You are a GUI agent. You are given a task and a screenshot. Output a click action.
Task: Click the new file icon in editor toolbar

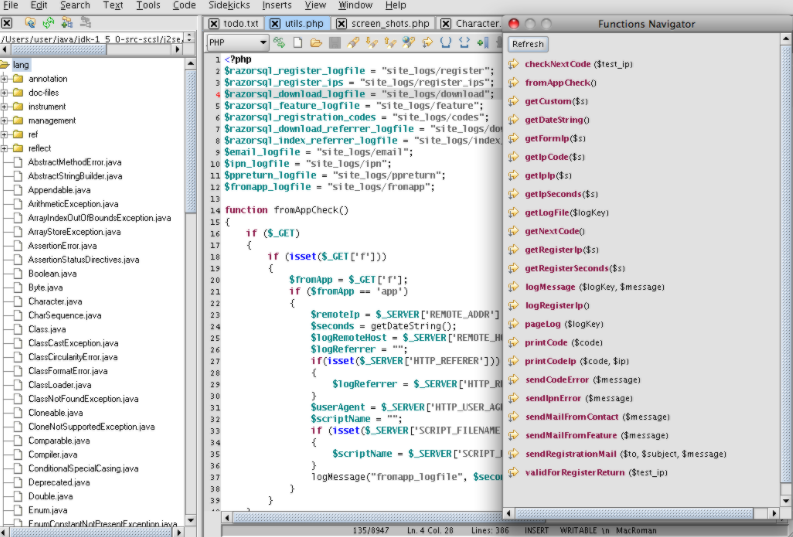[297, 42]
